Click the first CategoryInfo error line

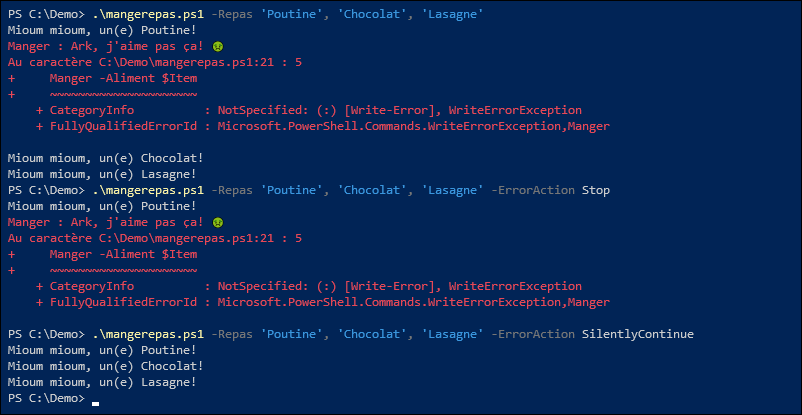click(309, 111)
